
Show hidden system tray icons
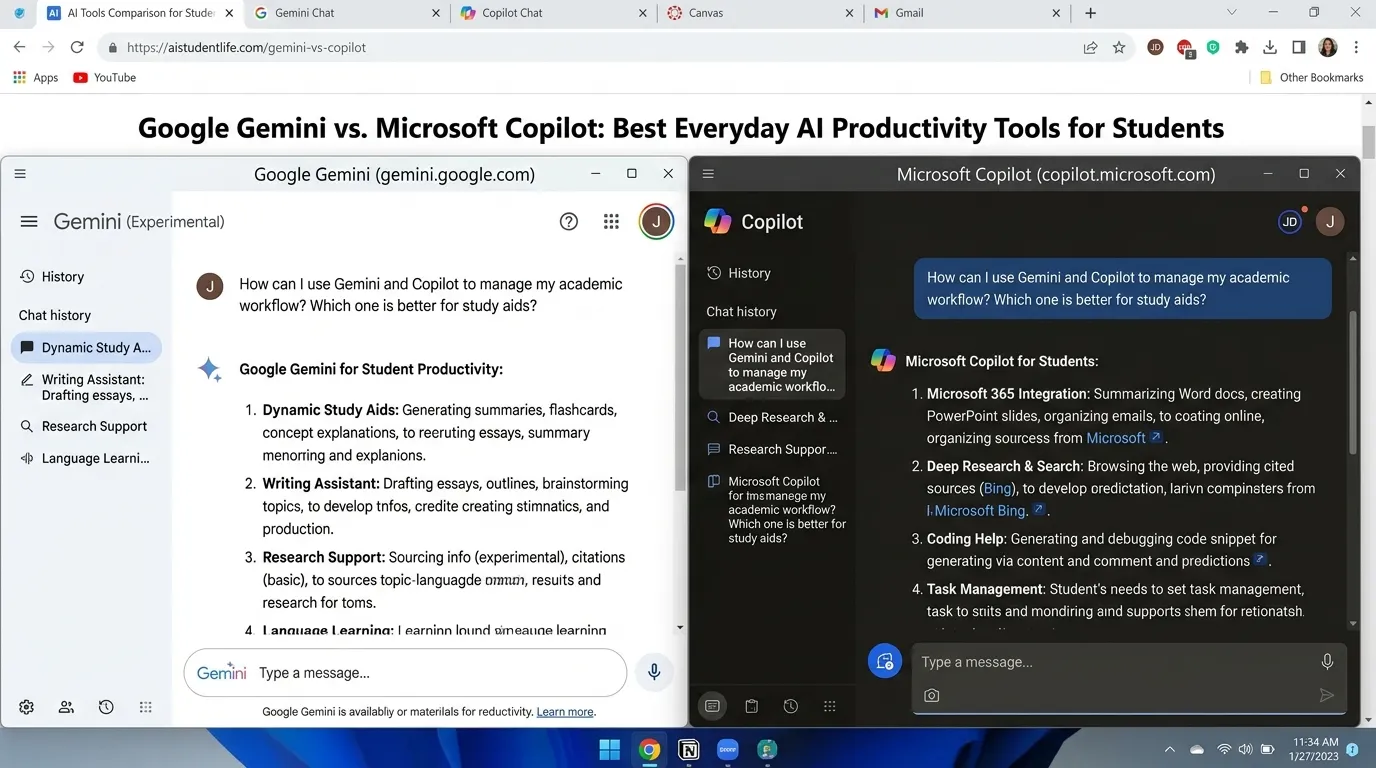pyautogui.click(x=1170, y=749)
